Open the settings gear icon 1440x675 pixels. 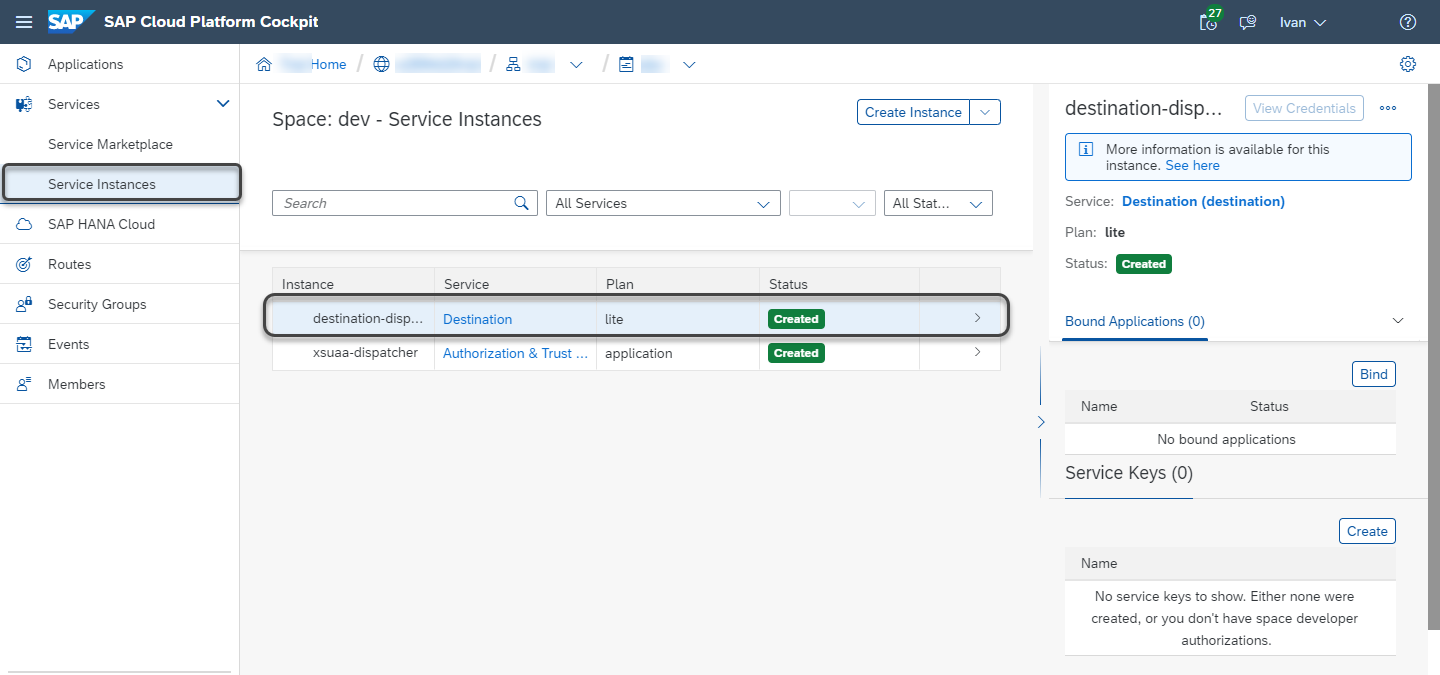point(1408,64)
